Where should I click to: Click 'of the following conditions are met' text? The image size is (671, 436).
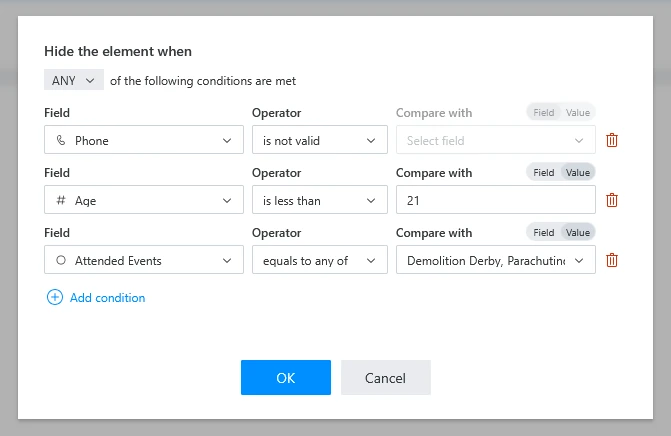coord(203,81)
